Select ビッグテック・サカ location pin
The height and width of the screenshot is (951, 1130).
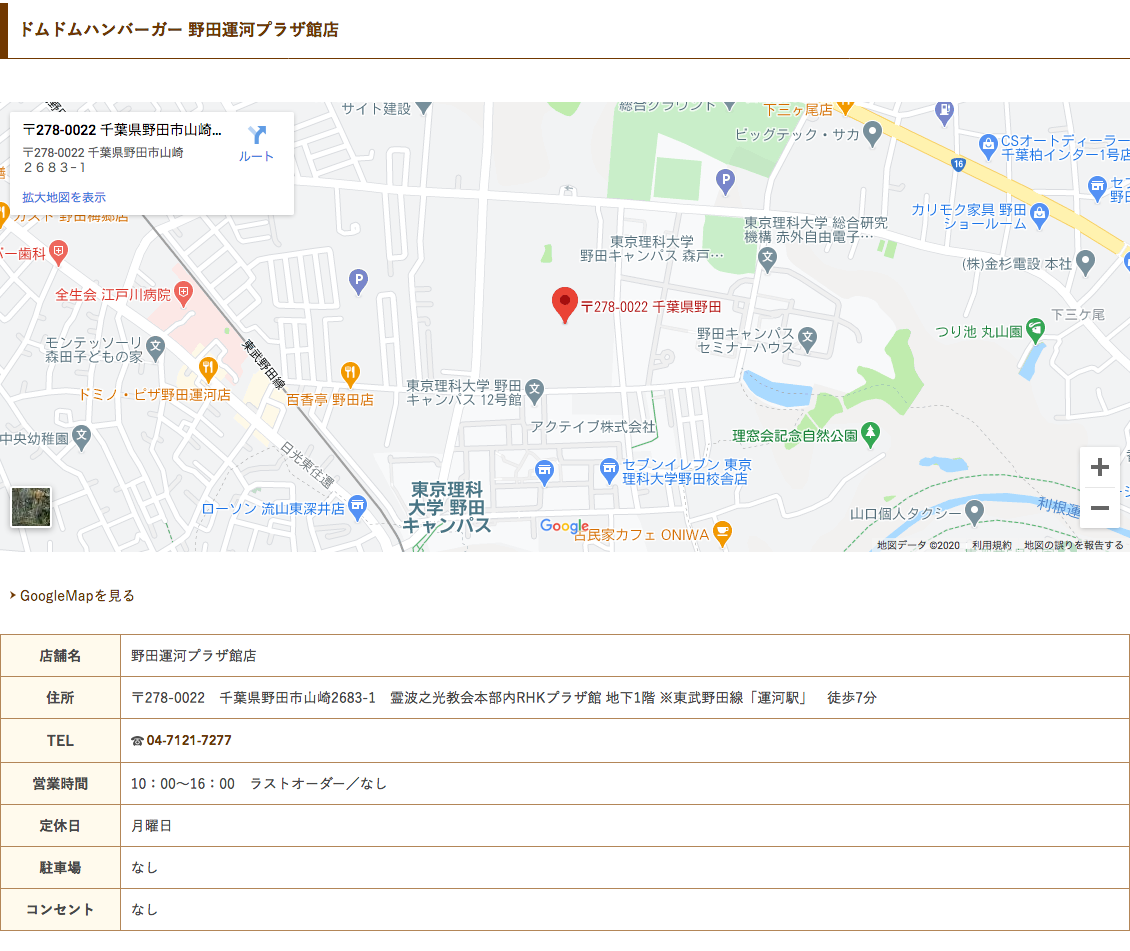point(873,133)
